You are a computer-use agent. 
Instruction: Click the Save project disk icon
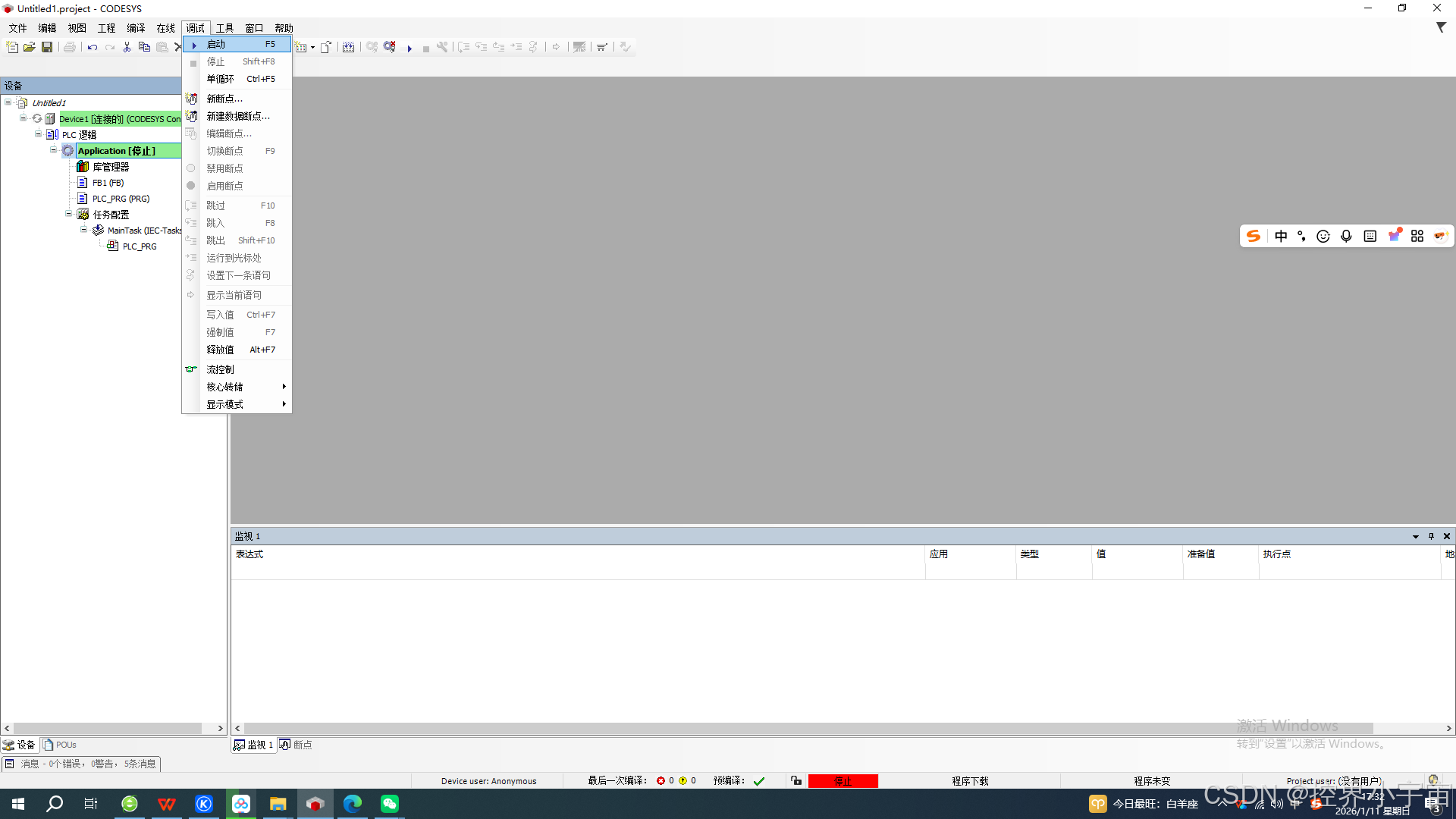click(47, 47)
